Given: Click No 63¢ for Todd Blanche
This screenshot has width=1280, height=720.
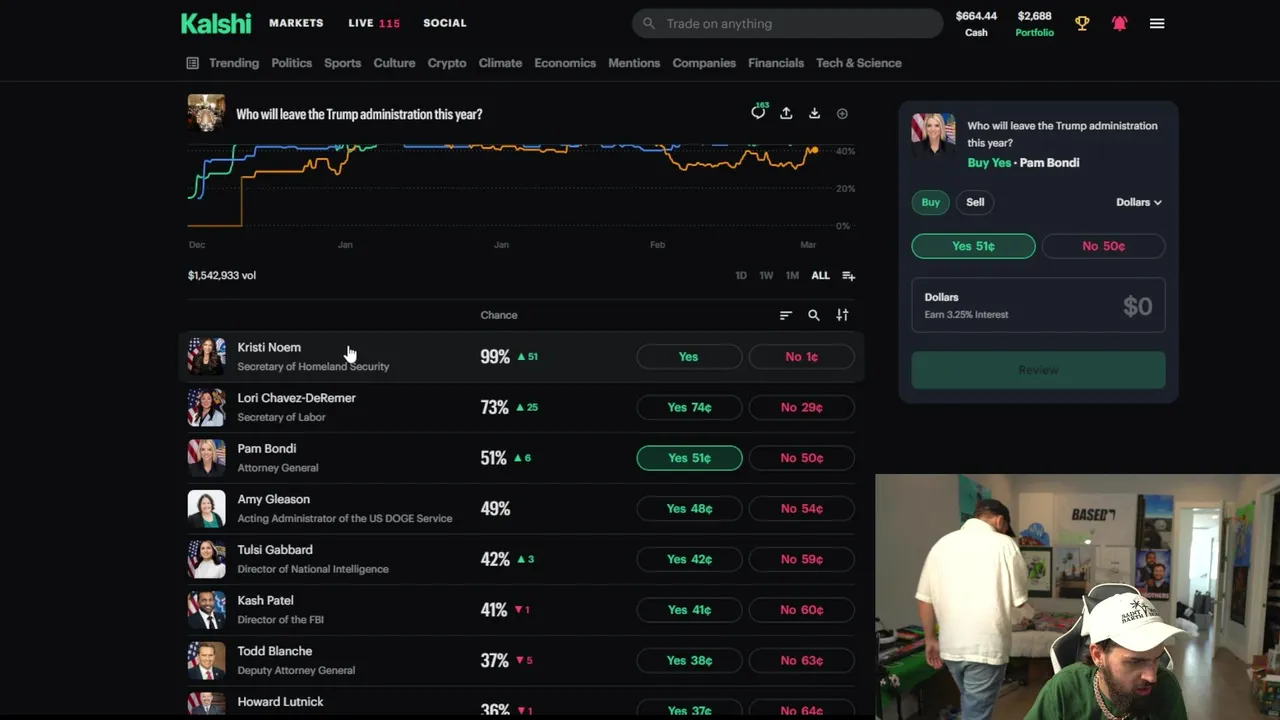Looking at the screenshot, I should (x=801, y=660).
